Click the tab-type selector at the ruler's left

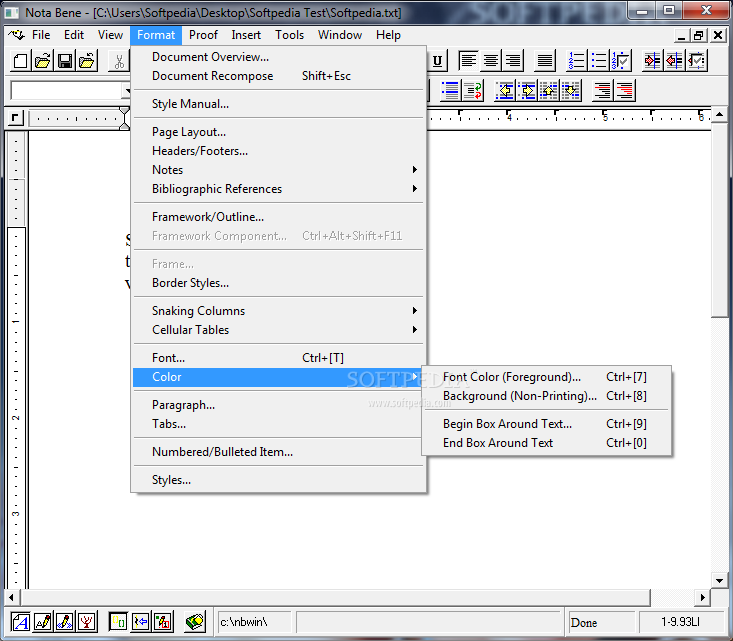(x=15, y=118)
